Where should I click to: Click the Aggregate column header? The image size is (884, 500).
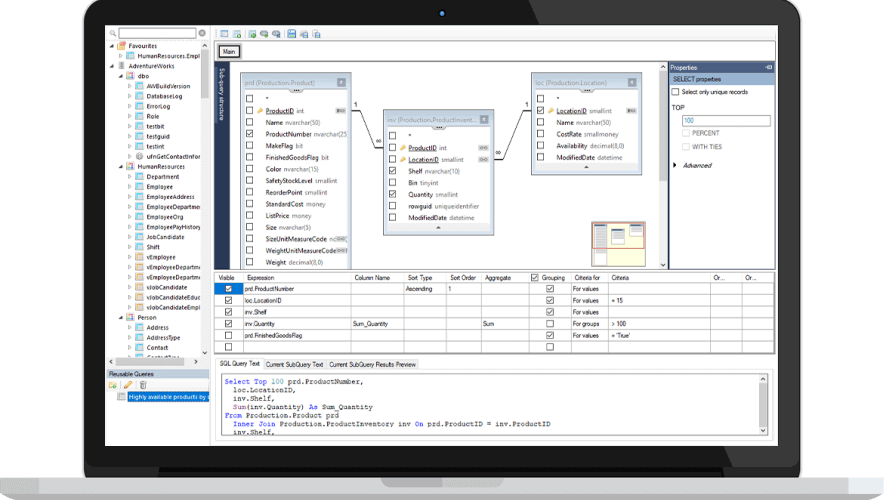(x=498, y=278)
